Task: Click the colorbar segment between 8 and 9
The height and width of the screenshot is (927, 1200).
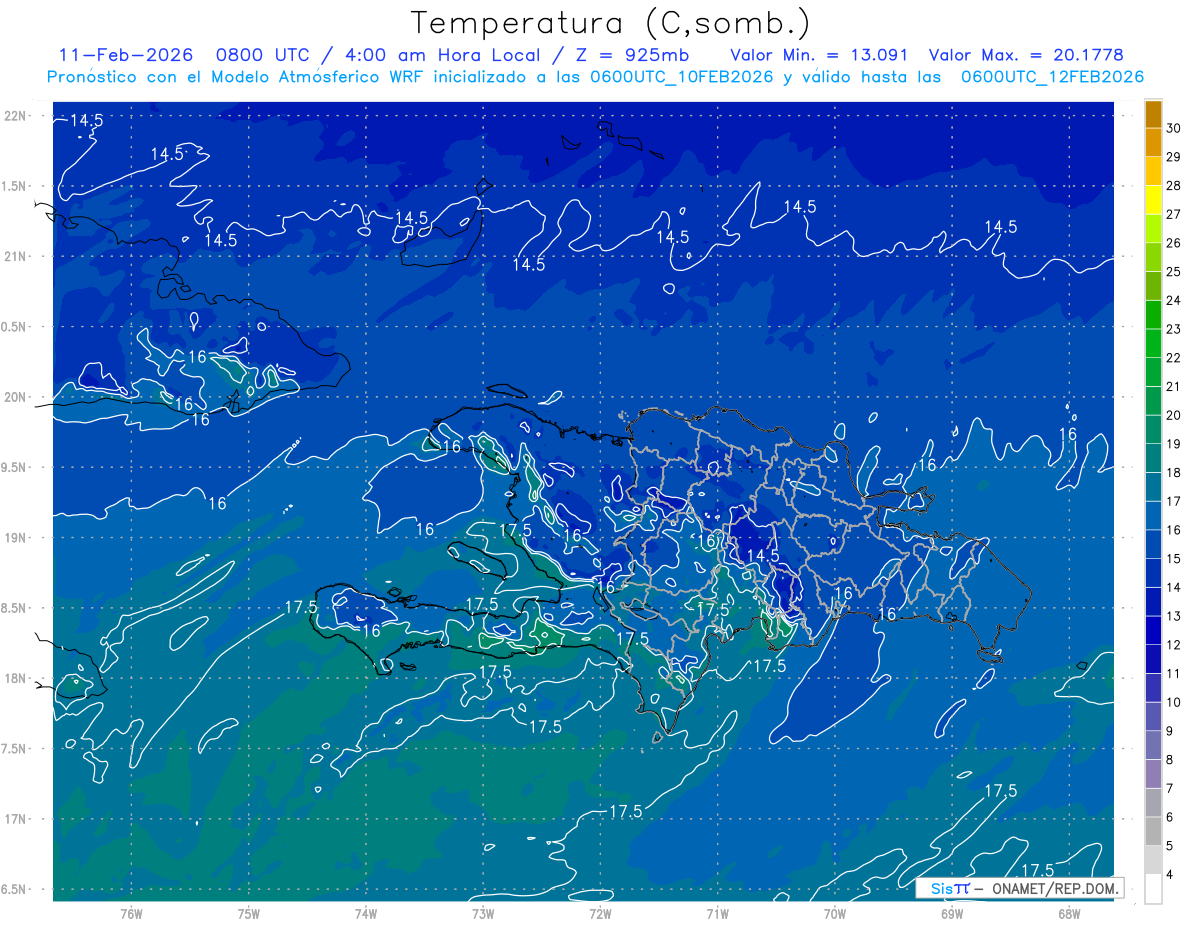Action: (x=1153, y=746)
